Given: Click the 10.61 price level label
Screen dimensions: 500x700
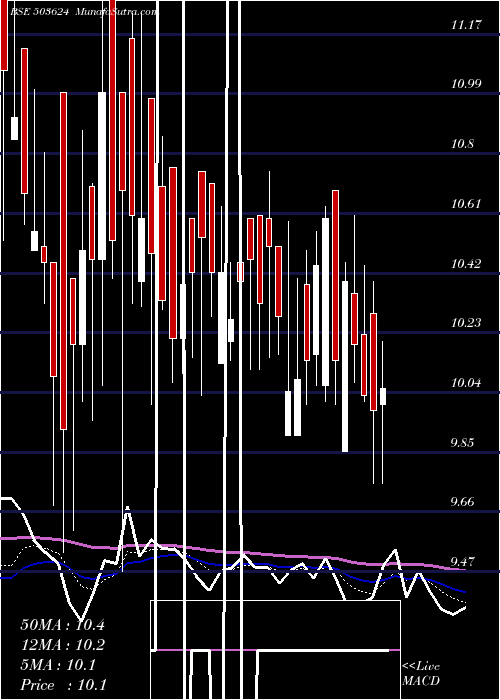Looking at the screenshot, I should coord(466,204).
